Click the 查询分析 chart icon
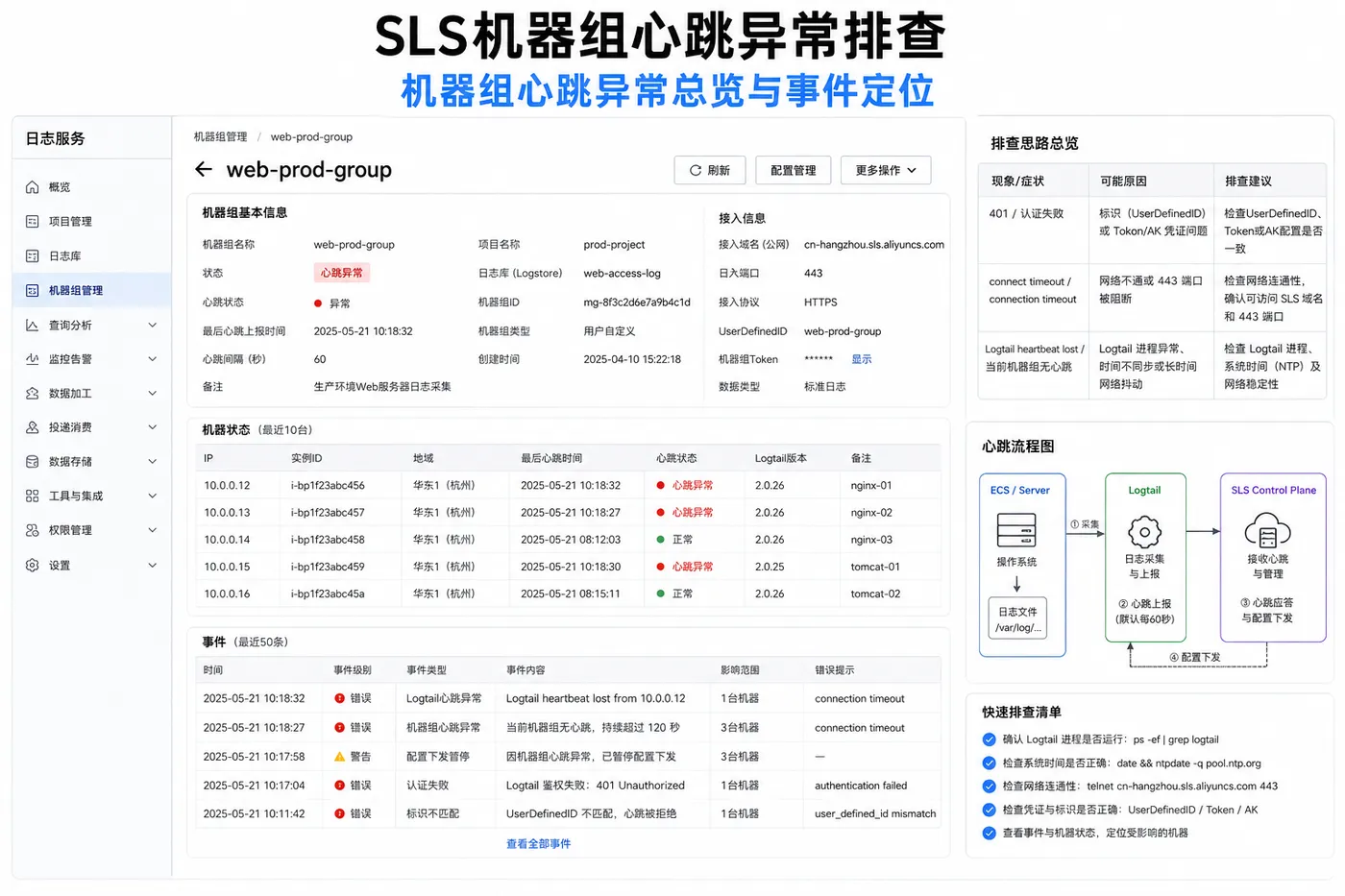Screen dimensions: 1345x896 [33, 325]
